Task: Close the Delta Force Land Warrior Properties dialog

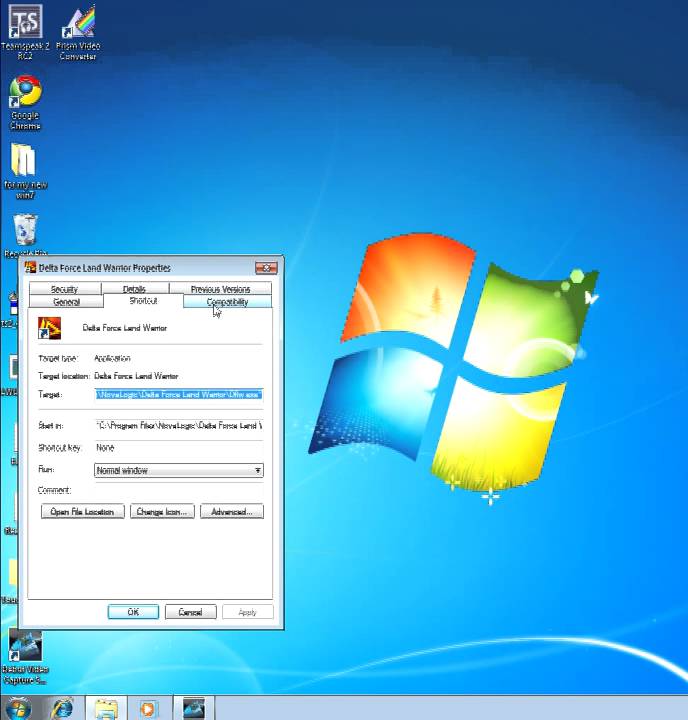Action: point(266,268)
